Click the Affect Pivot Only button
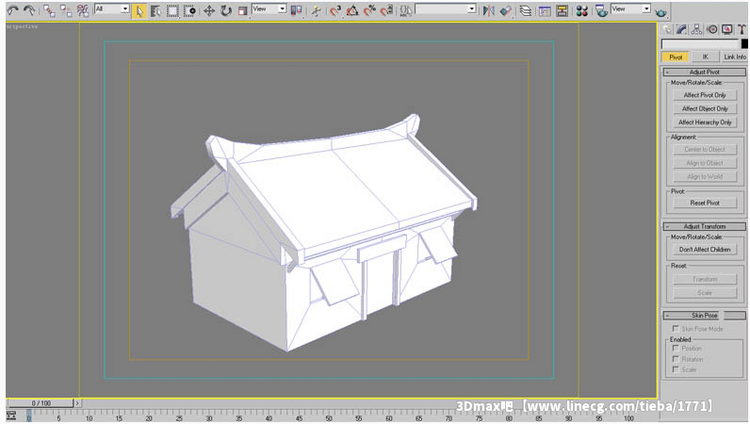The image size is (750, 424). 705,95
